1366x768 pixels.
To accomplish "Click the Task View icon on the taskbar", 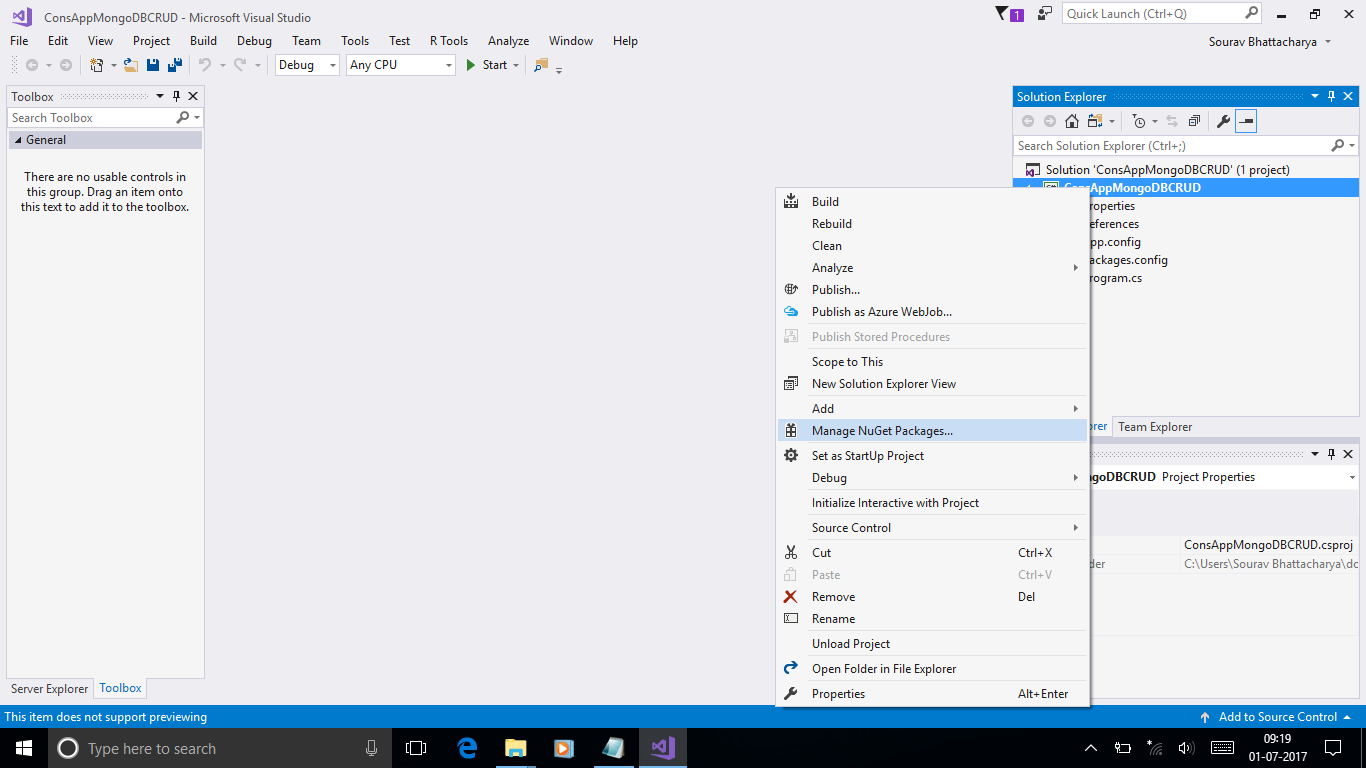I will (416, 748).
